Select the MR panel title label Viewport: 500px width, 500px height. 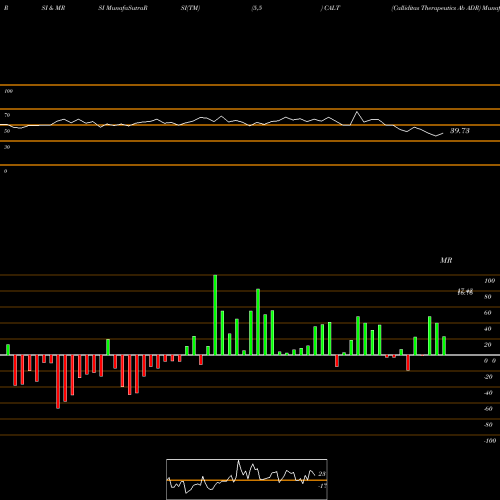pos(446,260)
